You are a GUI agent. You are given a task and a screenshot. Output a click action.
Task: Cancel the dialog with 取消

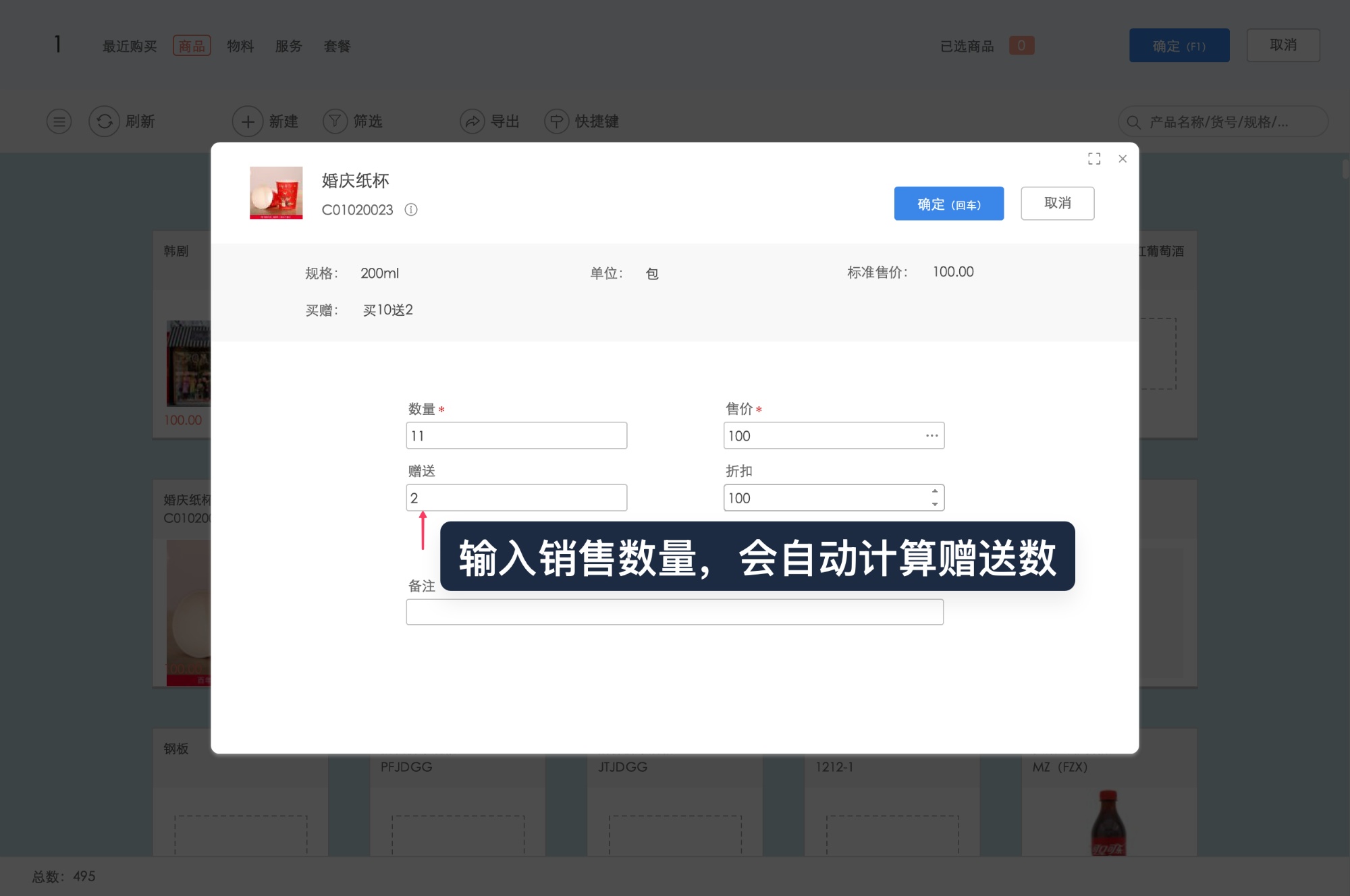tap(1058, 203)
